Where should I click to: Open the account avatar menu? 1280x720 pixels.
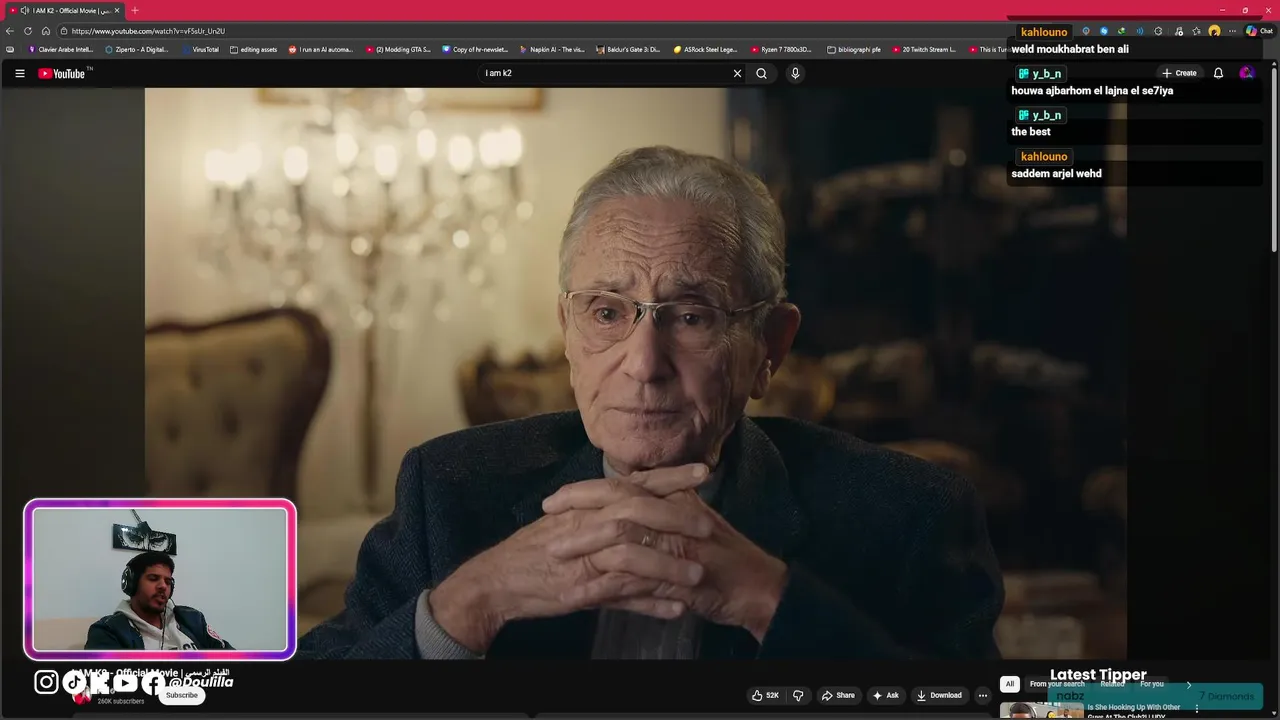coord(1246,73)
